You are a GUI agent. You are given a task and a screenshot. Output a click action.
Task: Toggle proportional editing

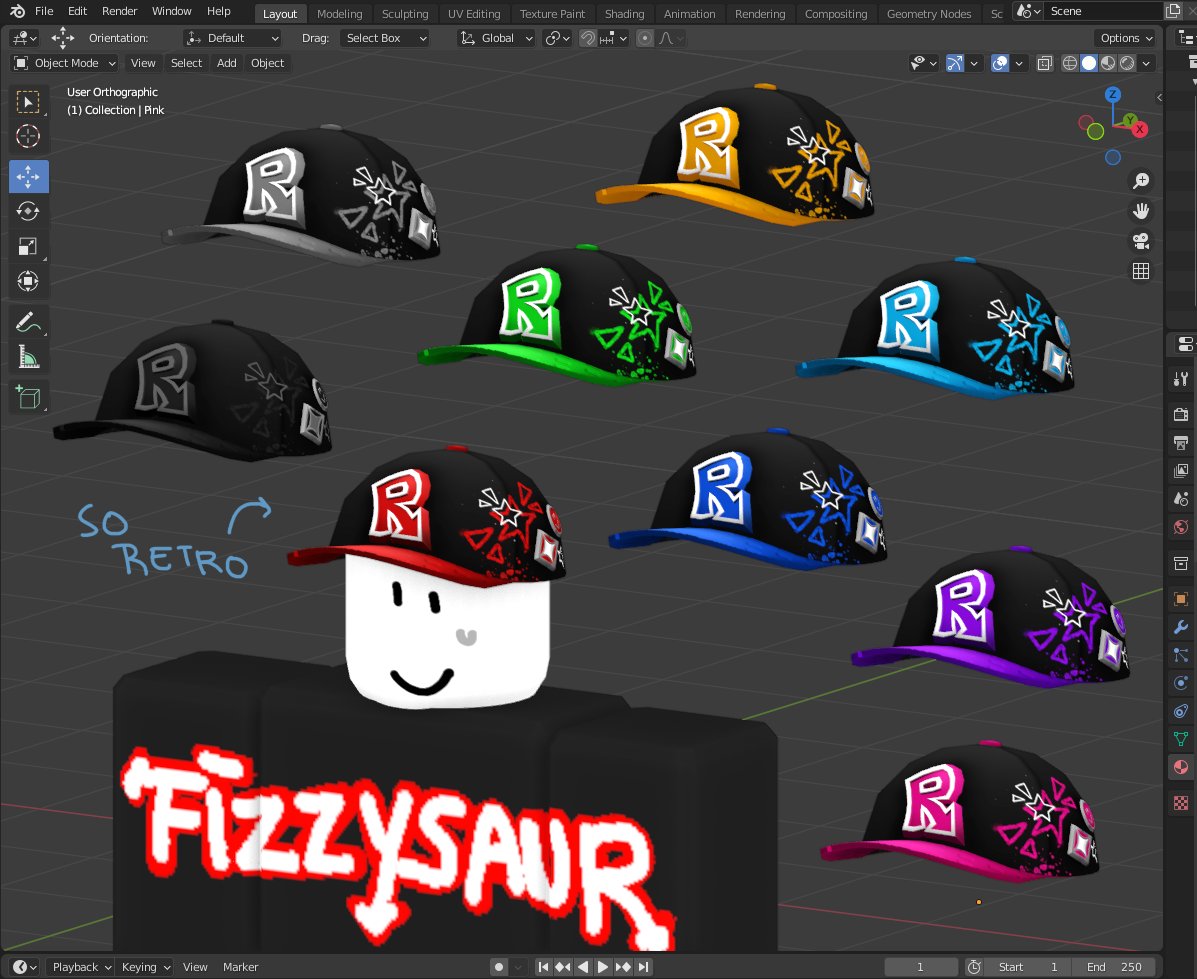click(x=645, y=38)
